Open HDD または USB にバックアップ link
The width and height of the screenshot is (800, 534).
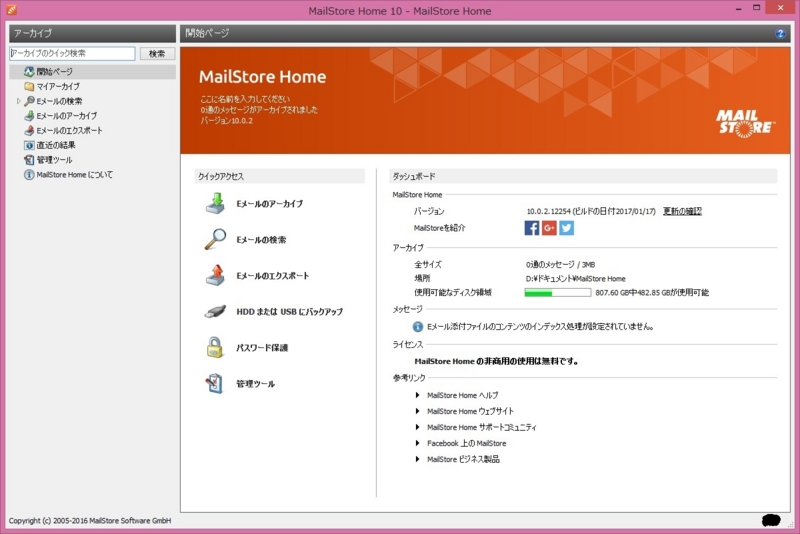(x=289, y=312)
